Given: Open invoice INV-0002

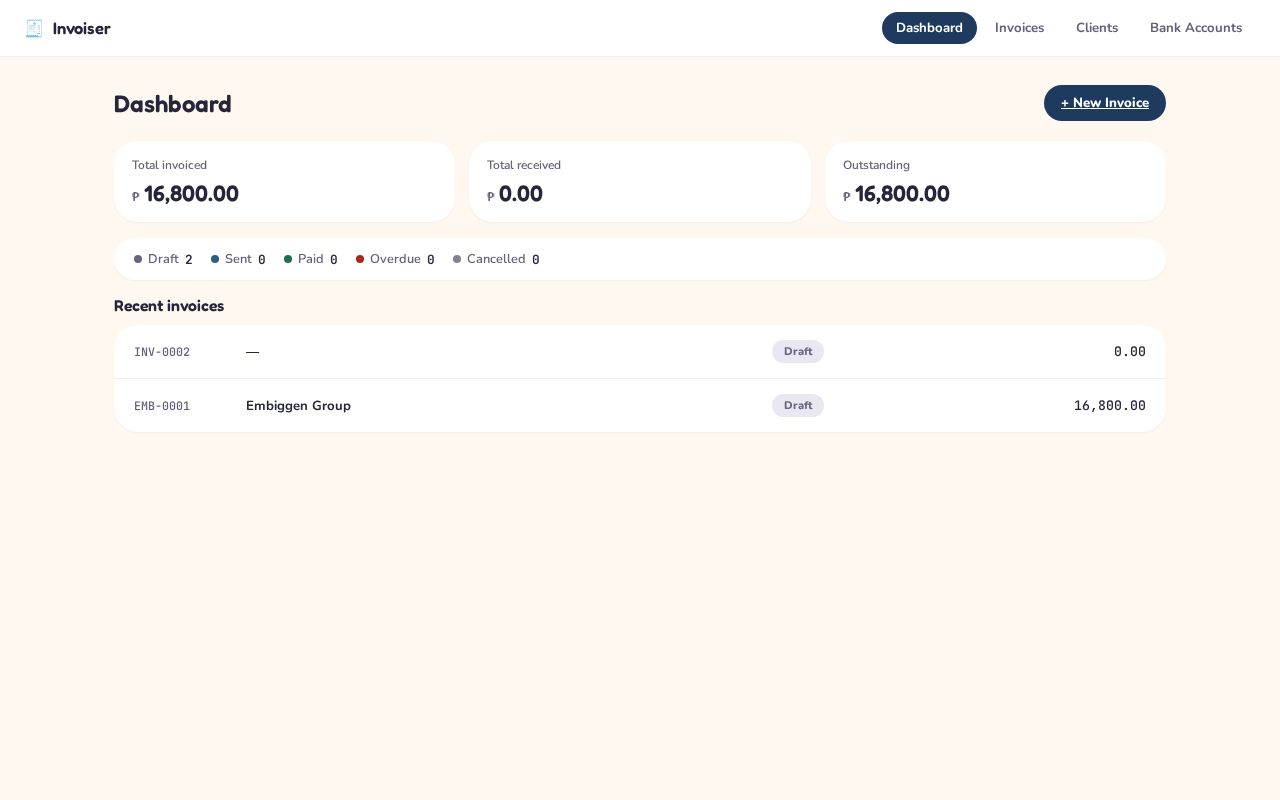Looking at the screenshot, I should pyautogui.click(x=640, y=352).
